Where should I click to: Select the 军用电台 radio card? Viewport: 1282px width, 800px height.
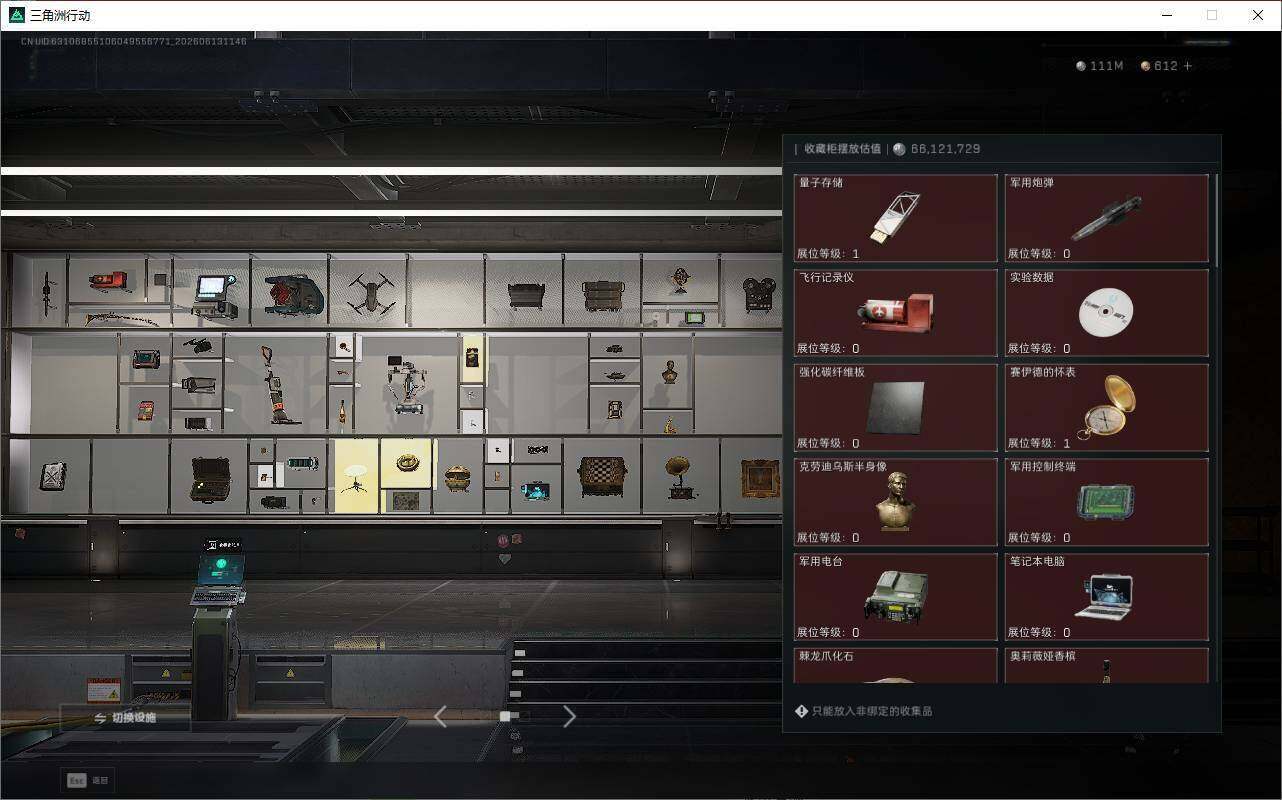tap(895, 597)
